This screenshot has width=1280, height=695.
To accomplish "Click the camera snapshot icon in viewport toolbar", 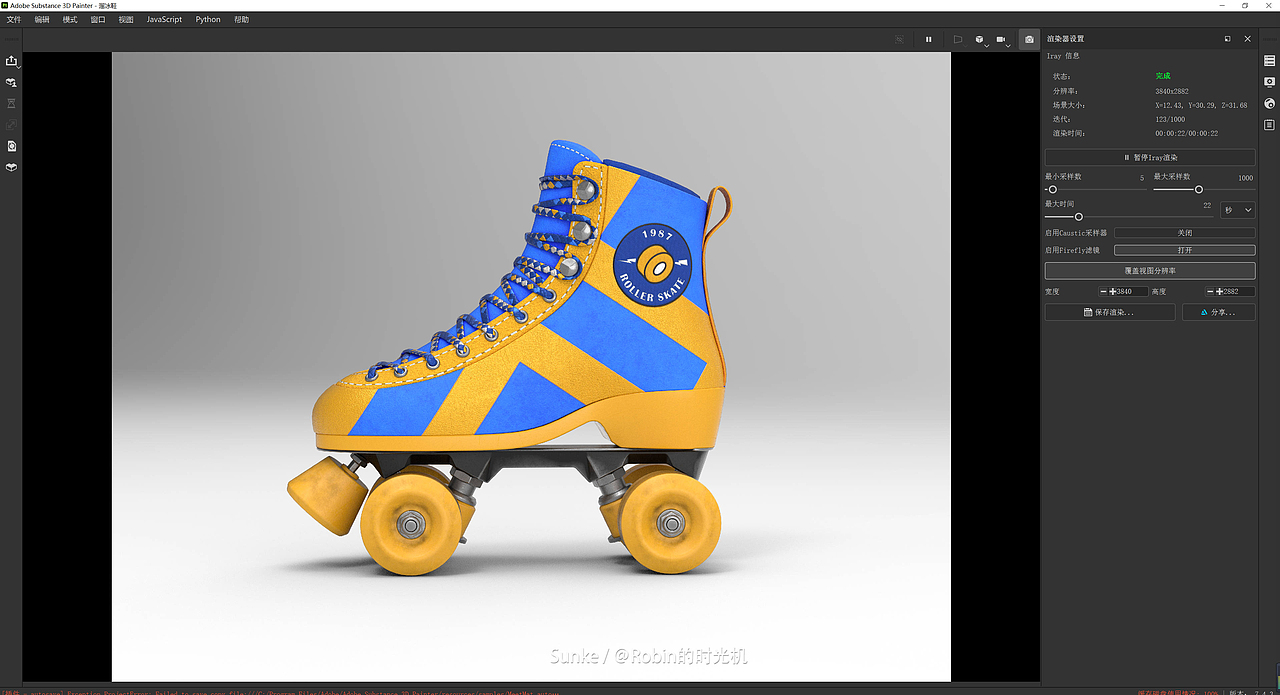I will point(1029,39).
